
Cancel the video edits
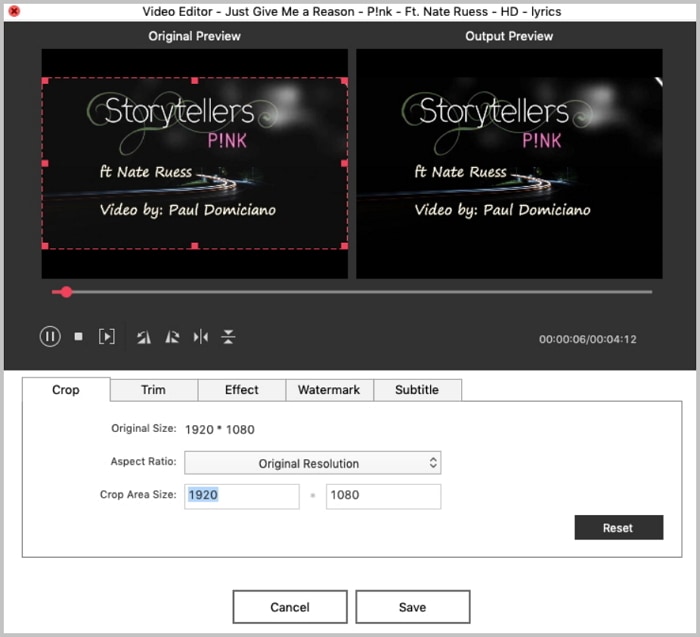290,607
